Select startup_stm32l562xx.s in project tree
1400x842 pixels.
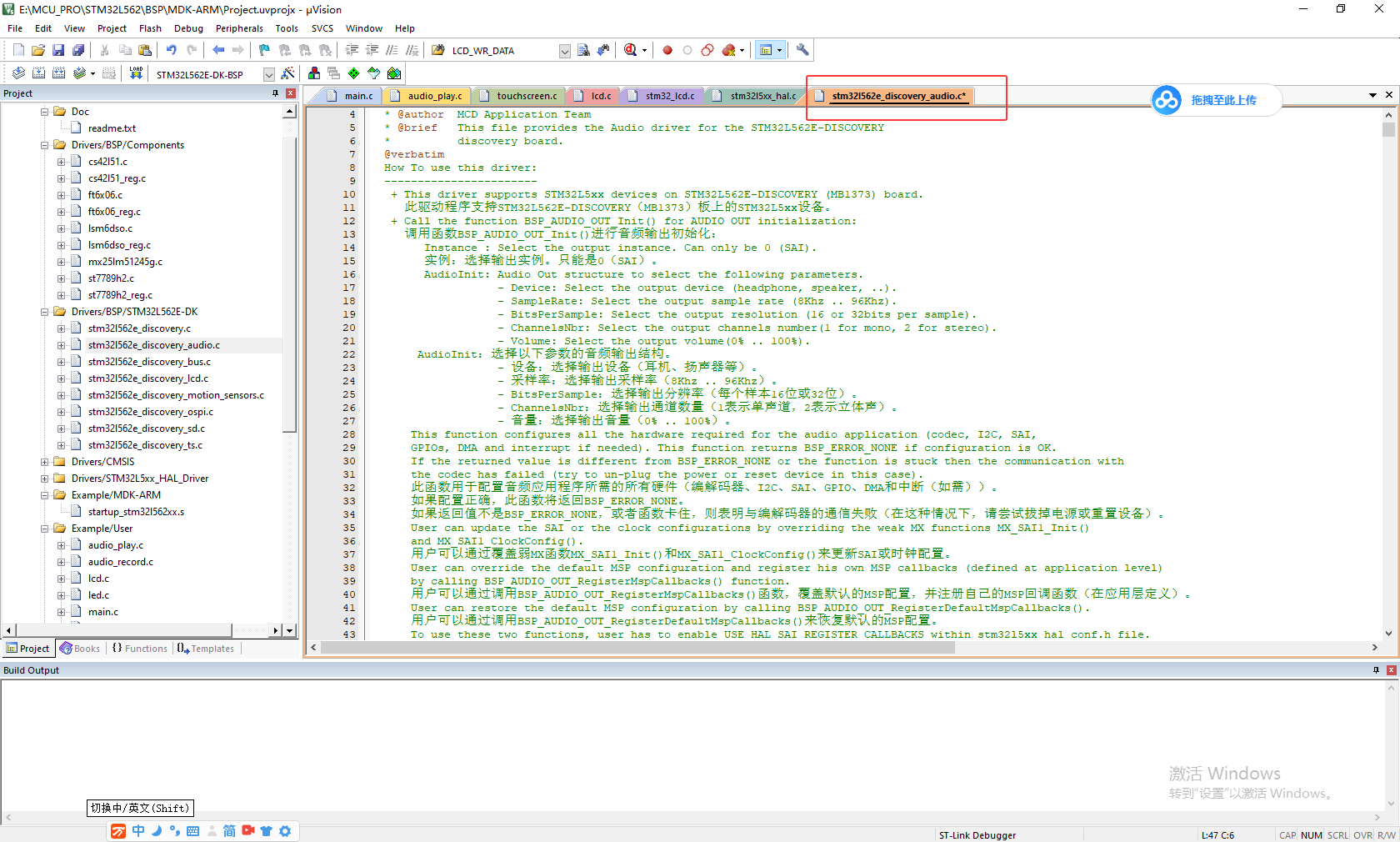(136, 512)
